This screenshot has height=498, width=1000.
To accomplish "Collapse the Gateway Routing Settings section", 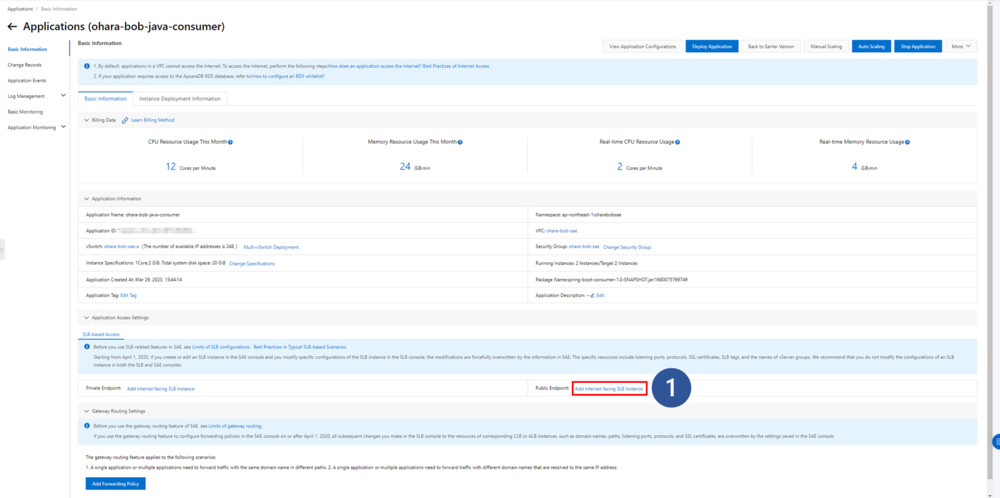I will 86,411.
